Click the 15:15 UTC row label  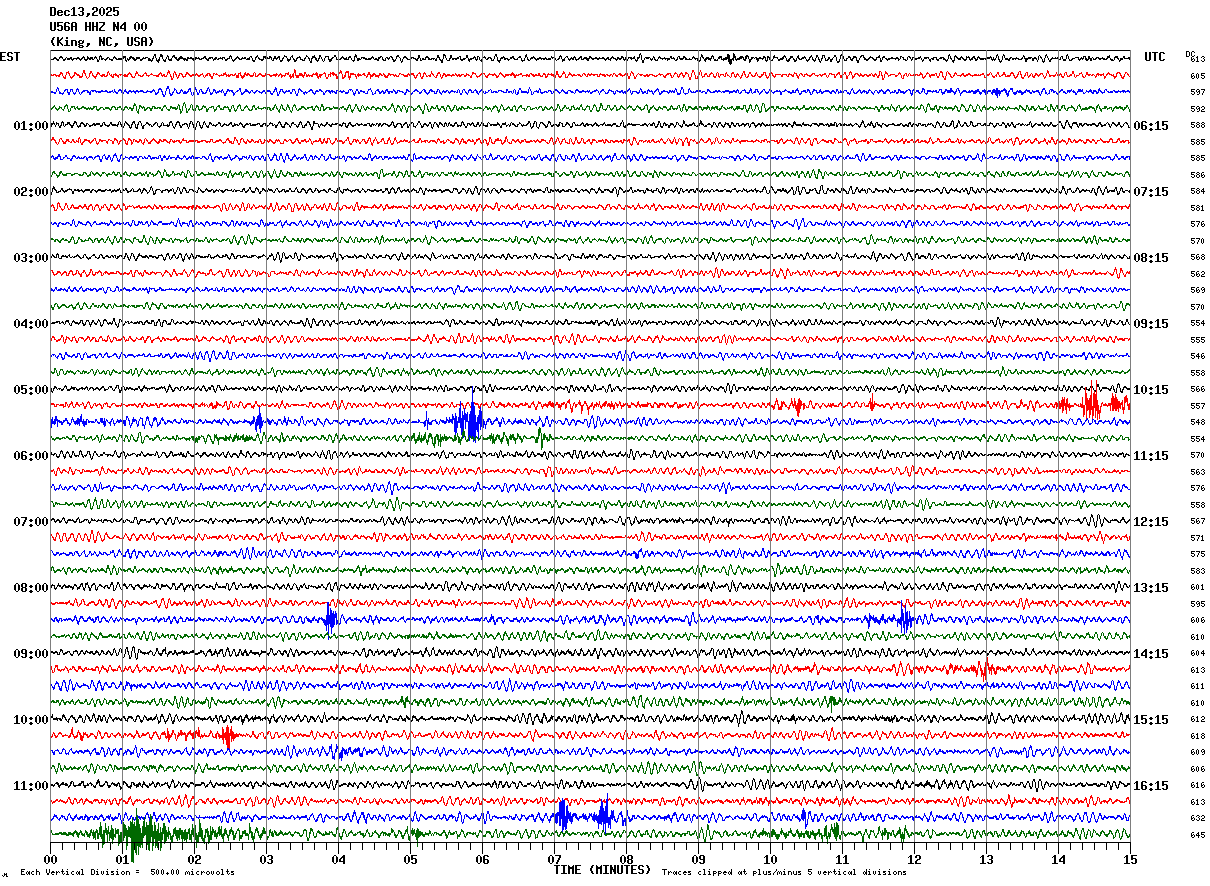1151,720
